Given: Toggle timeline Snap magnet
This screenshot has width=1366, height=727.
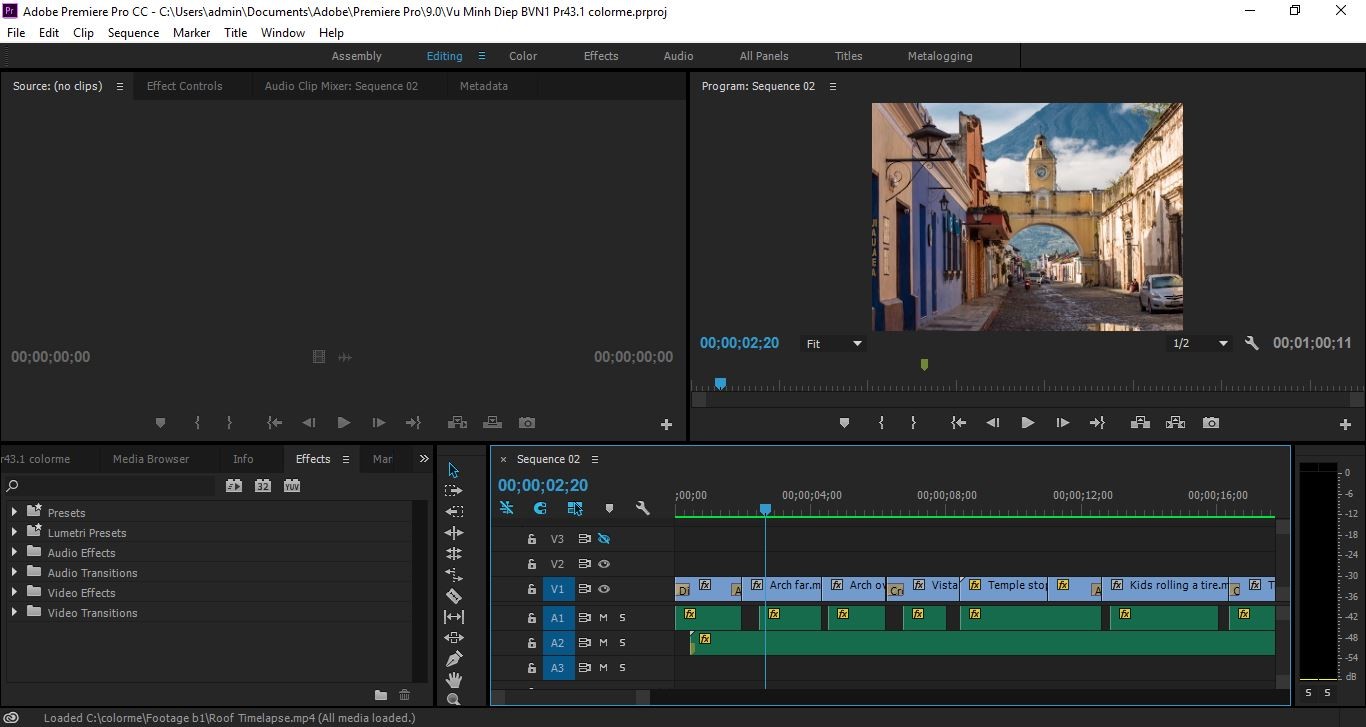Looking at the screenshot, I should pyautogui.click(x=540, y=508).
